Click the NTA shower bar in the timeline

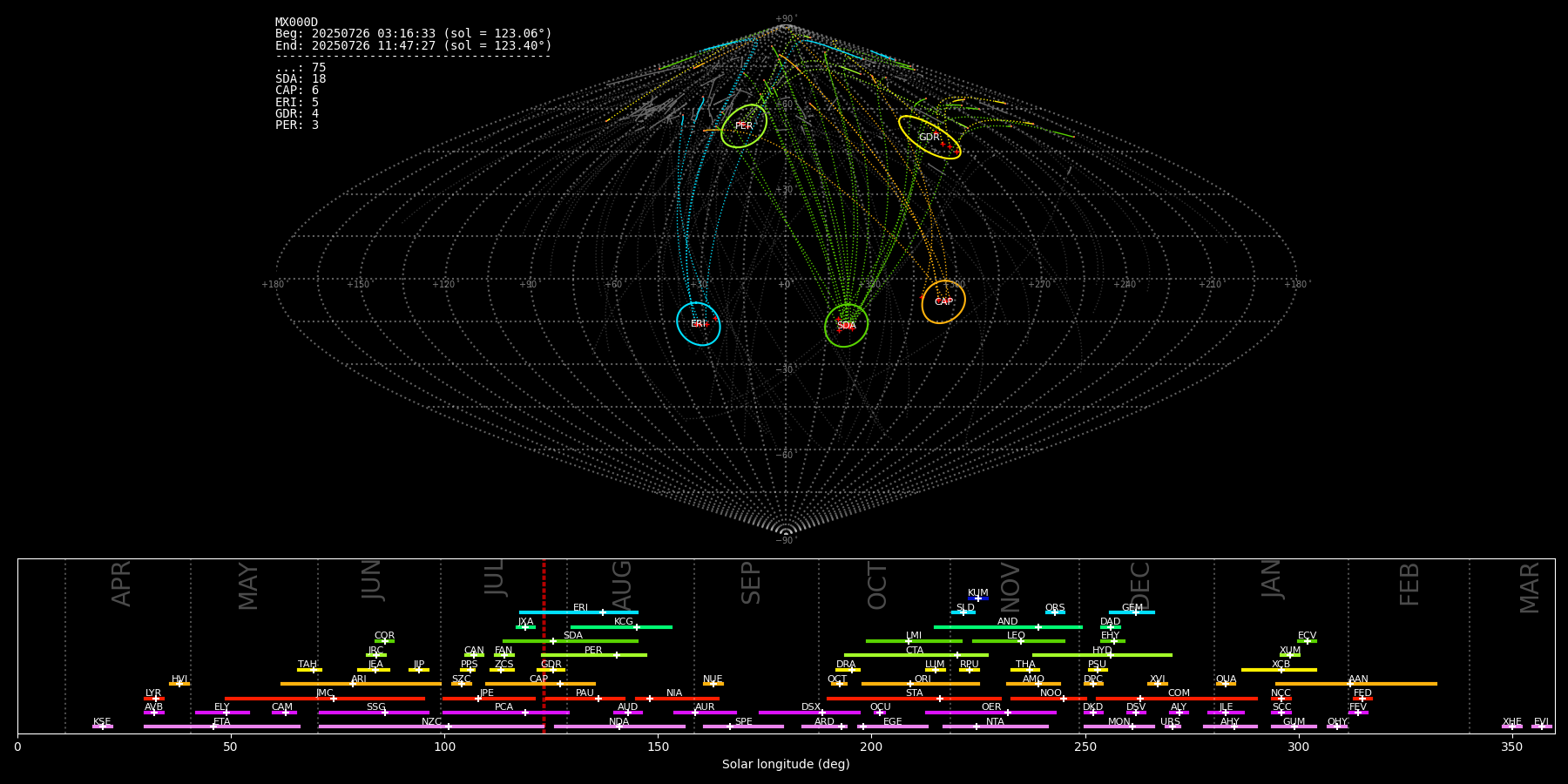click(x=995, y=727)
